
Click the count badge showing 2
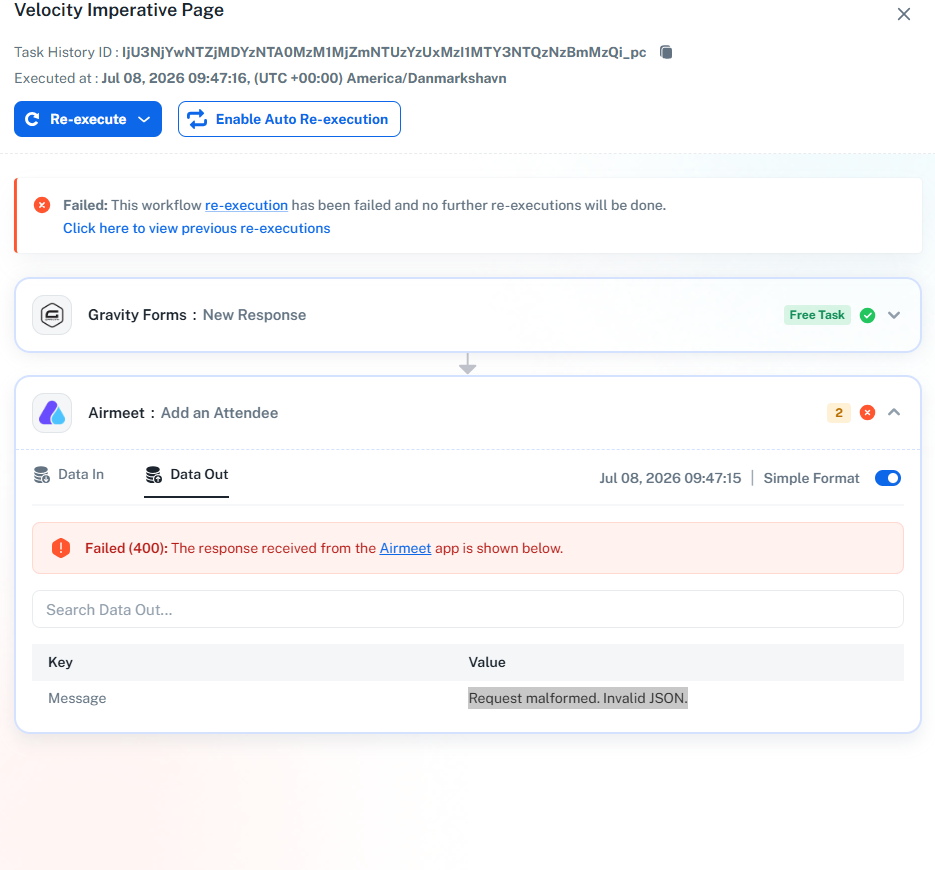click(838, 413)
